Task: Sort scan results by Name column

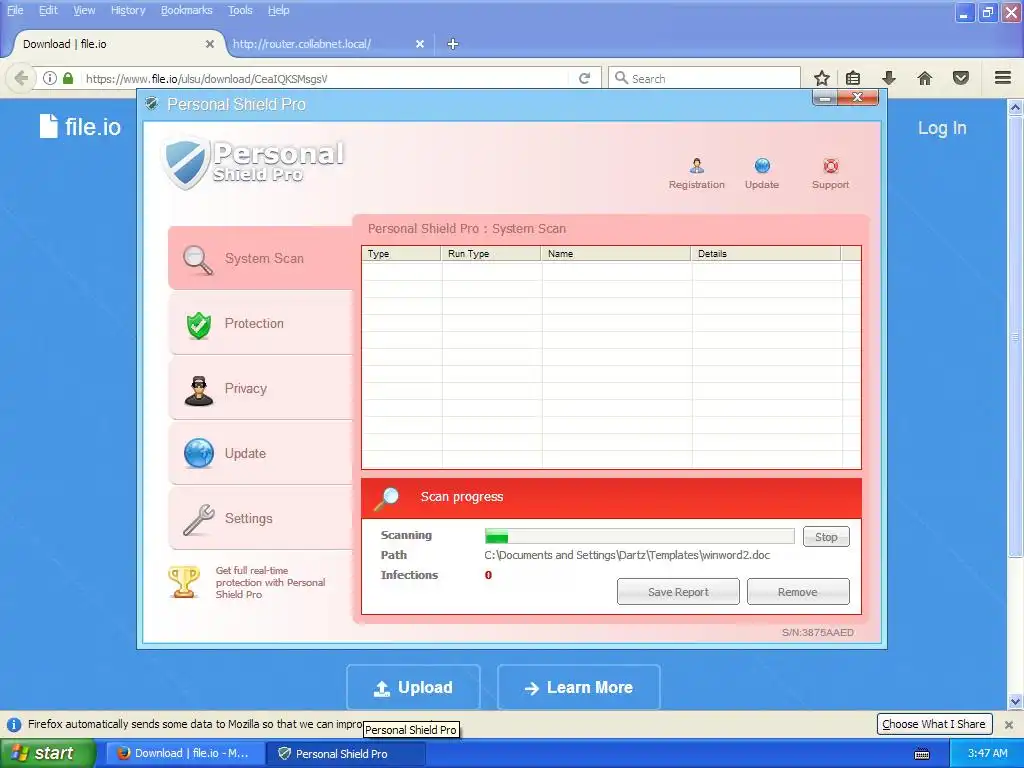Action: click(x=615, y=253)
